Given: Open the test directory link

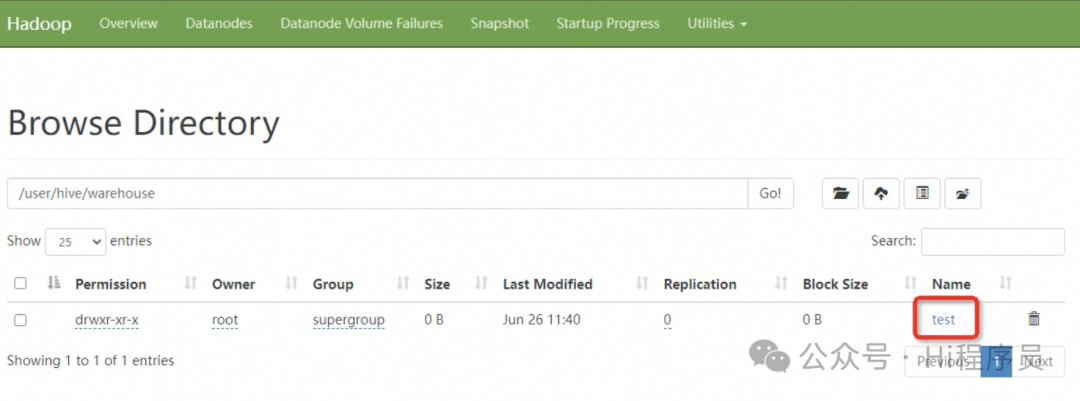Looking at the screenshot, I should pos(944,320).
